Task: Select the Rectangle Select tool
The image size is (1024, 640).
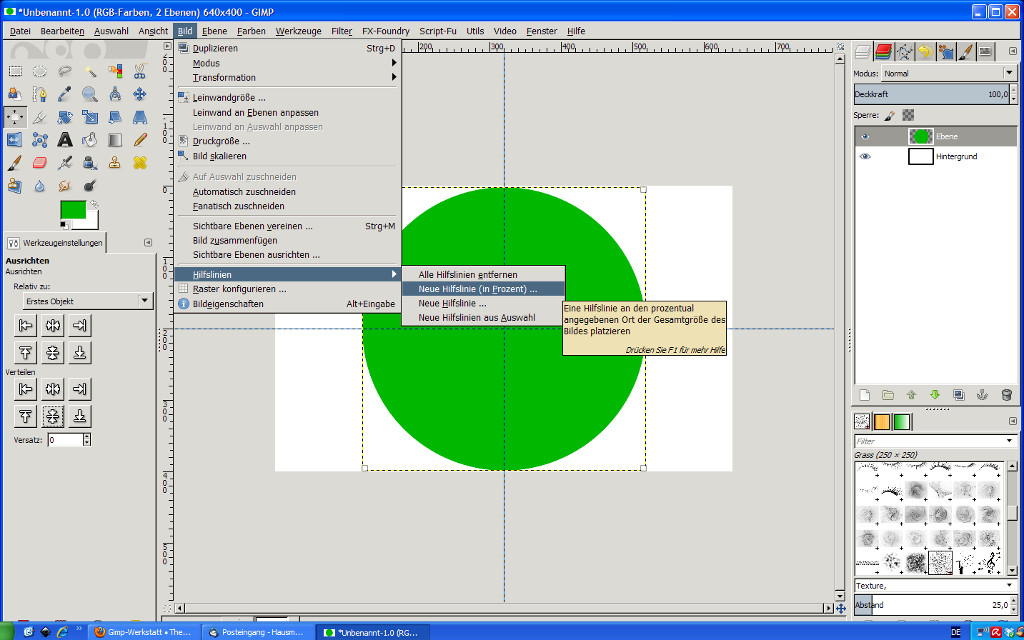Action: [15, 71]
